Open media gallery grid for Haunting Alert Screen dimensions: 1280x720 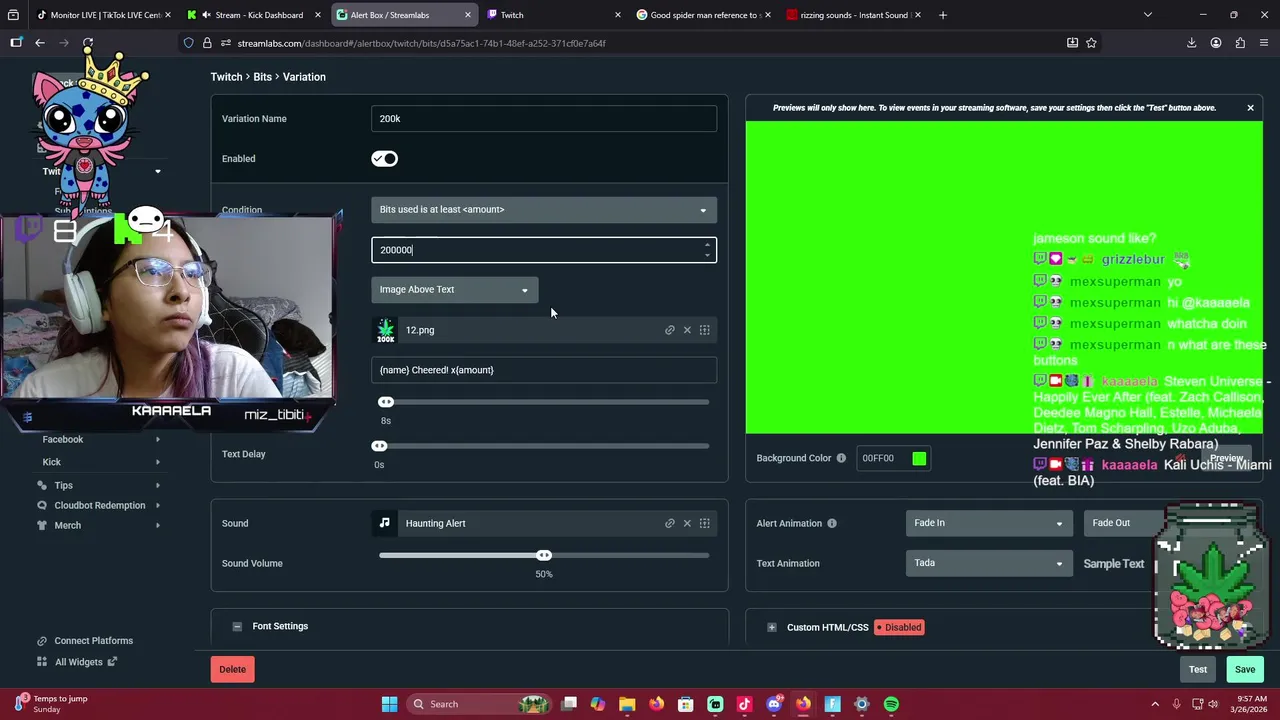click(x=705, y=523)
